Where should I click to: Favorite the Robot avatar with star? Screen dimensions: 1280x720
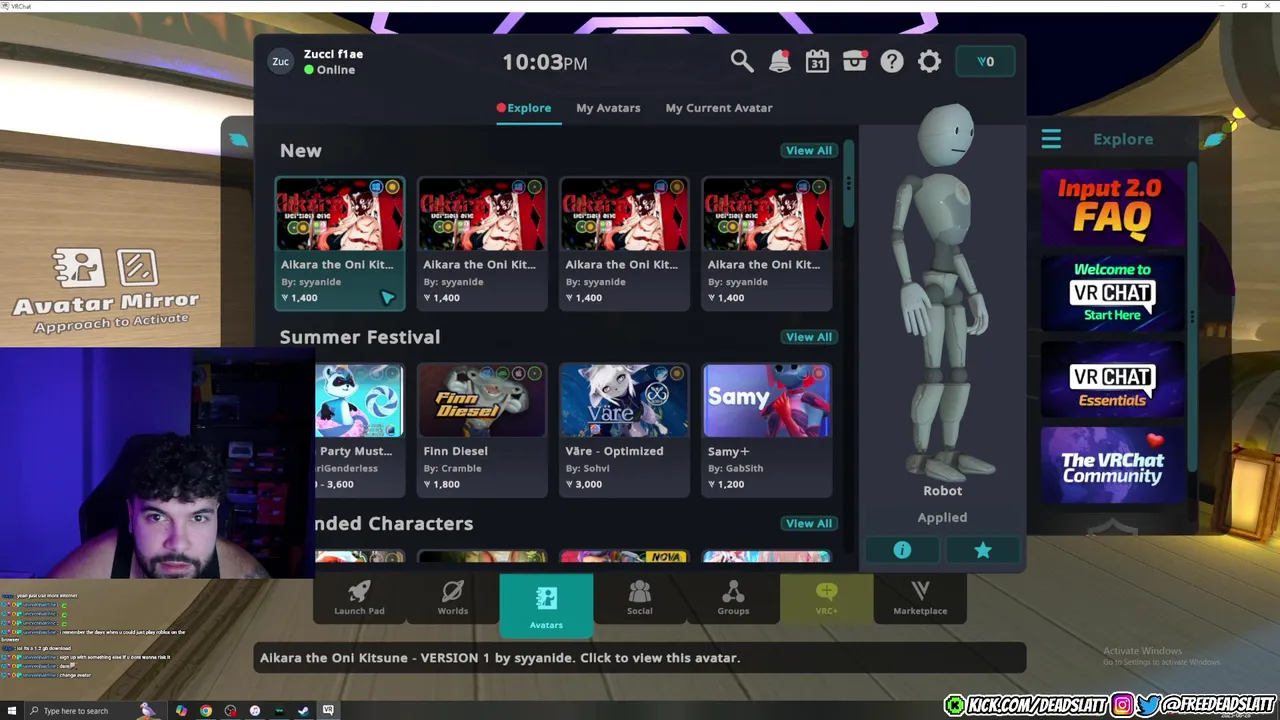(x=982, y=550)
